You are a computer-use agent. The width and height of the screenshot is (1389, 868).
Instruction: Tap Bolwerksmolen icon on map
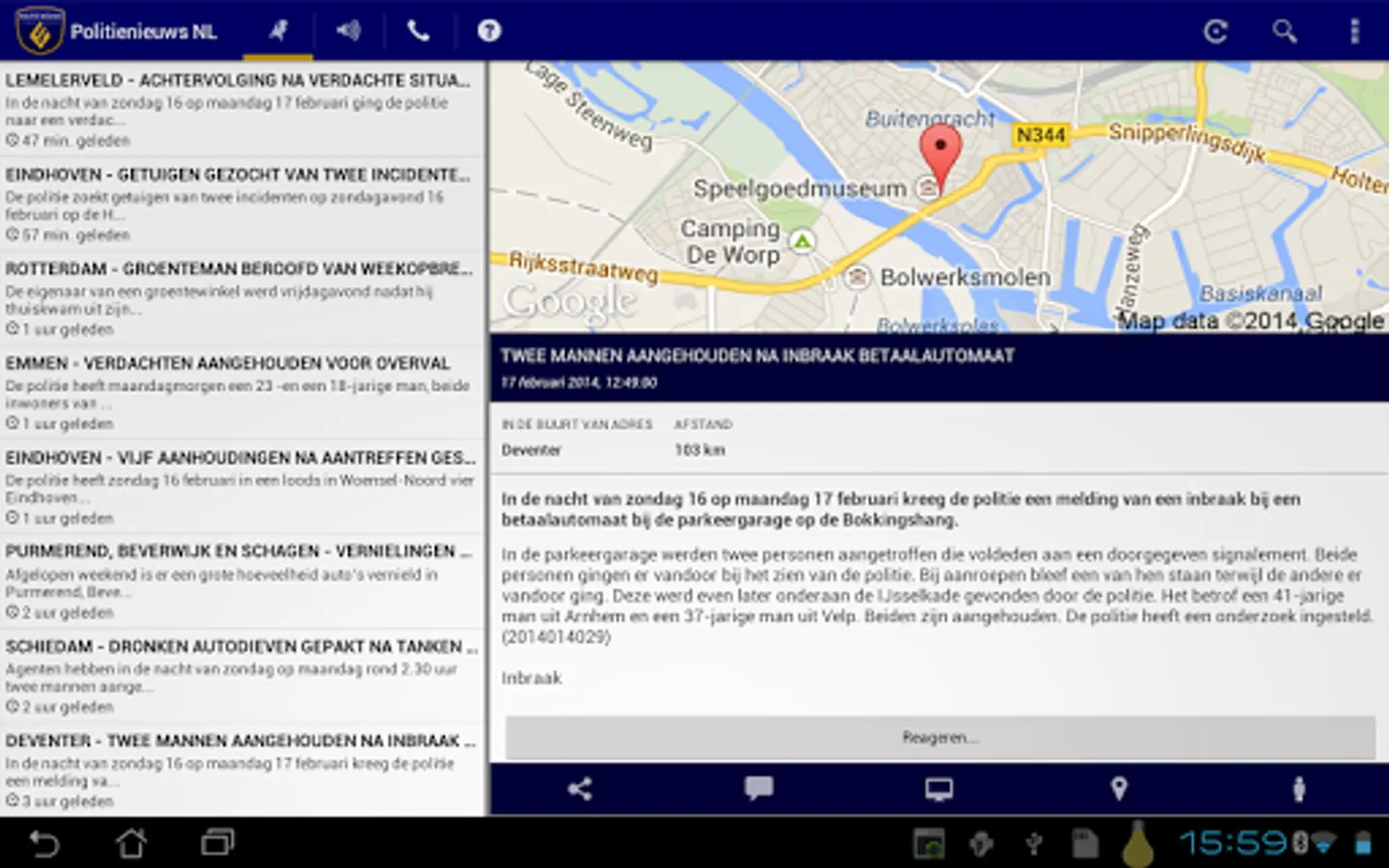pos(858,278)
